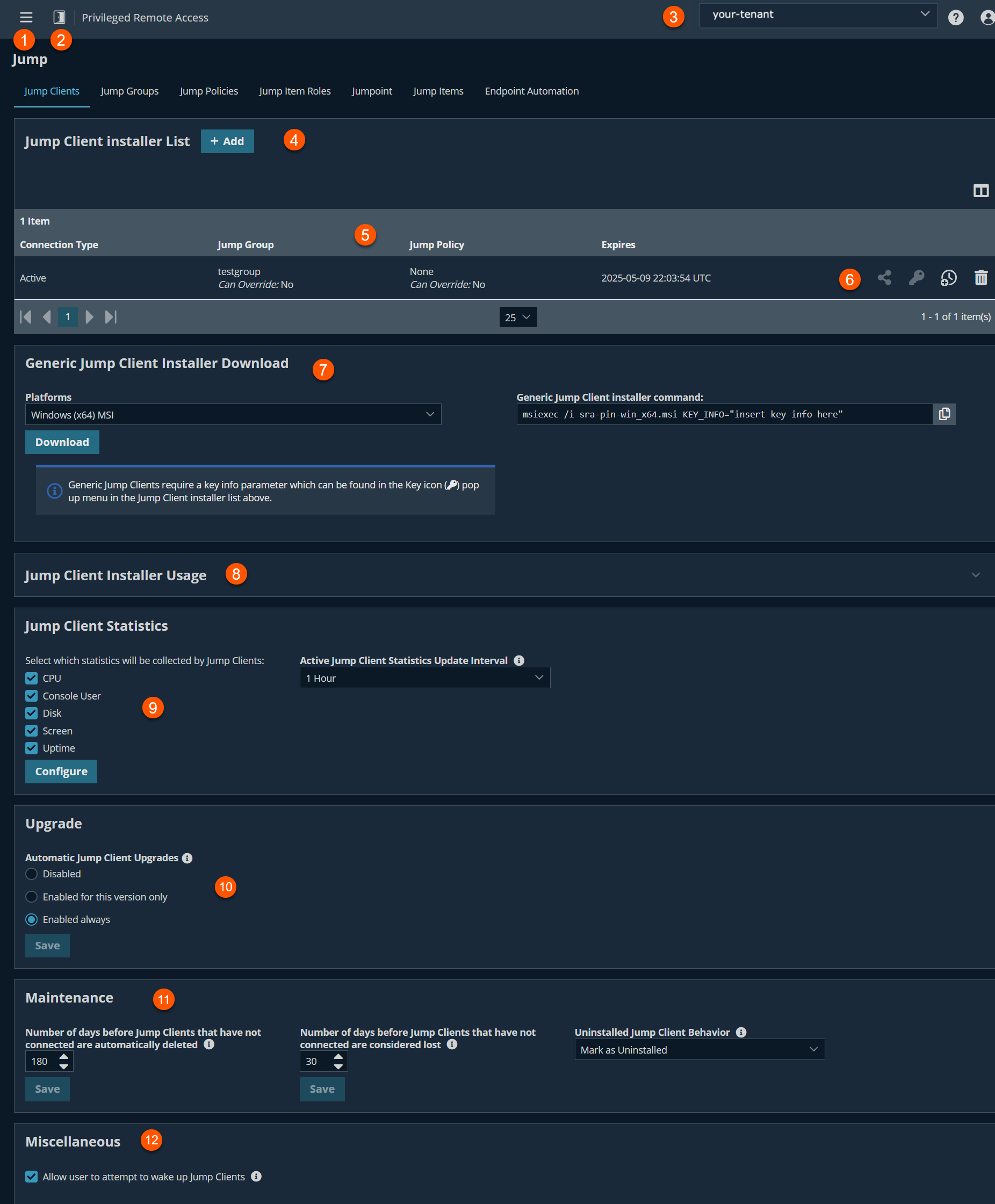Switch to the Jumpoint tab
This screenshot has height=1204, width=995.
point(371,91)
